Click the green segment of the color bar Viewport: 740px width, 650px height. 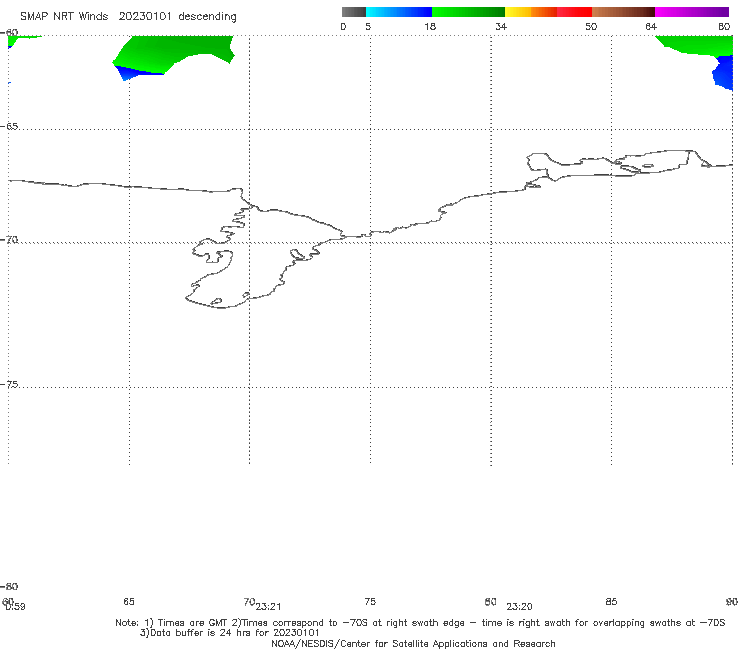coord(468,12)
